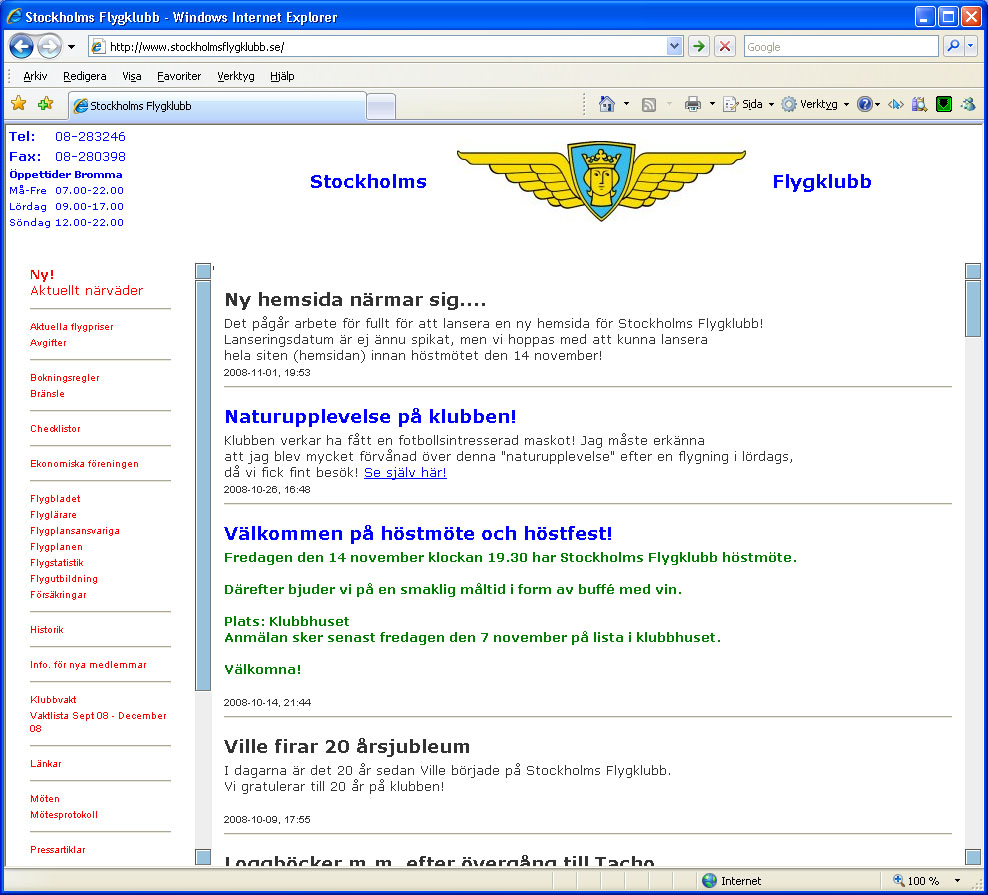Open Favorites Center star icon

[x=19, y=103]
